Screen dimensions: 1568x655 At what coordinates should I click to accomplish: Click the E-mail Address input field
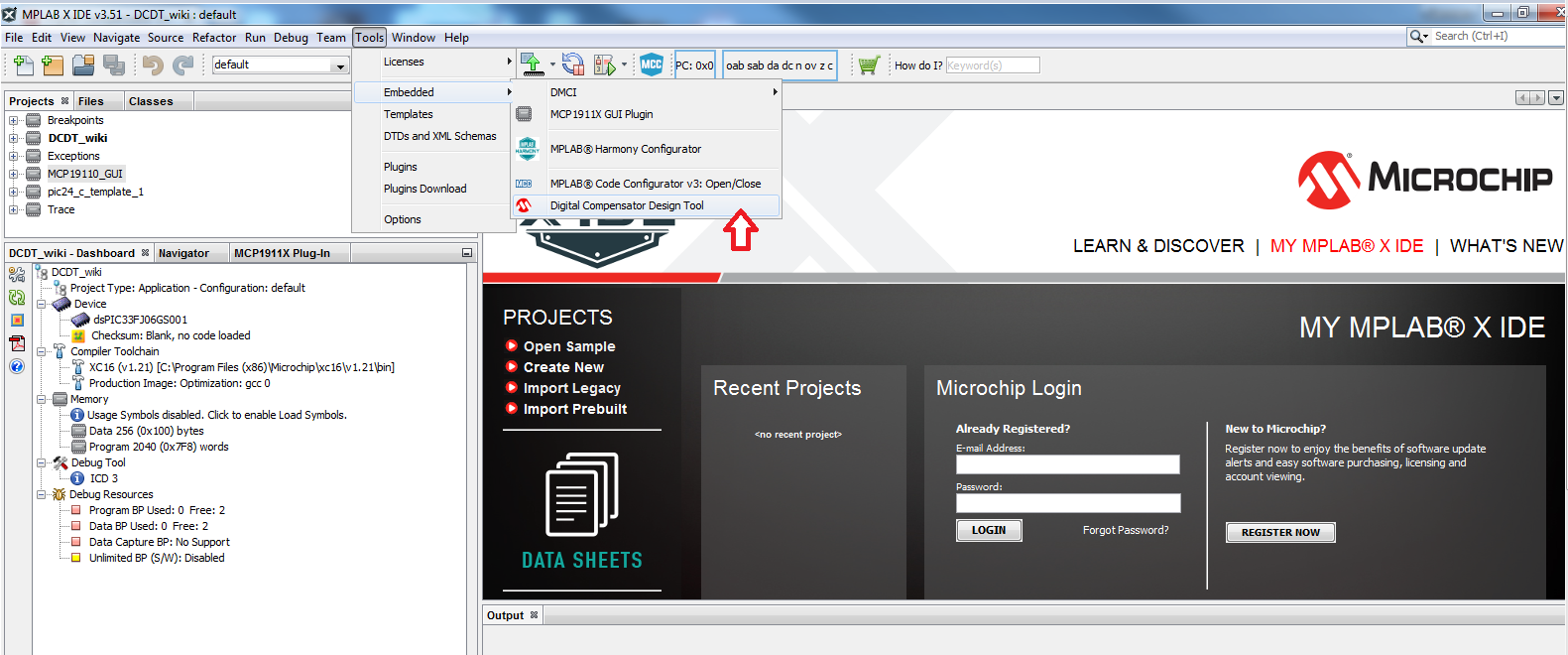tap(1067, 464)
